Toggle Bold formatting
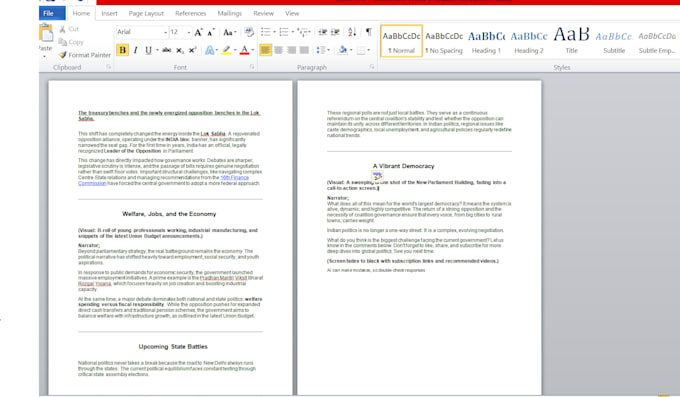The image size is (680, 397). click(122, 50)
